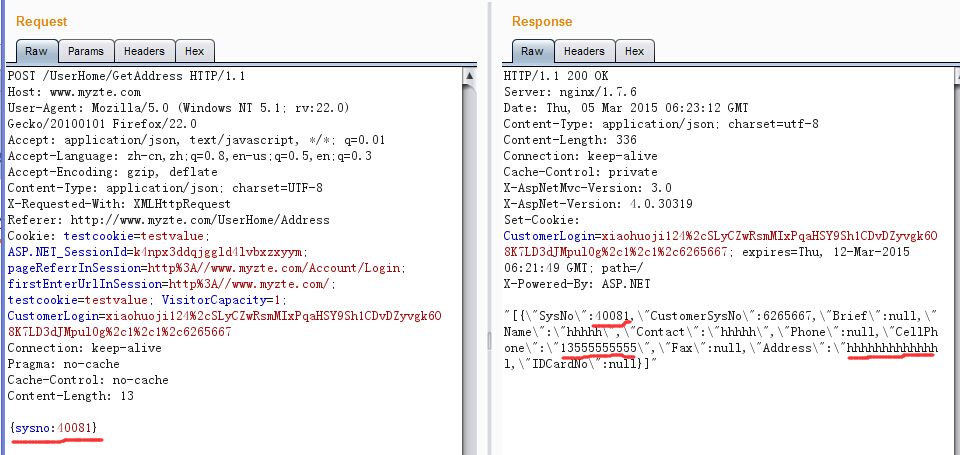This screenshot has height=455, width=960.
Task: Open the Request Params tab
Action: coord(86,51)
